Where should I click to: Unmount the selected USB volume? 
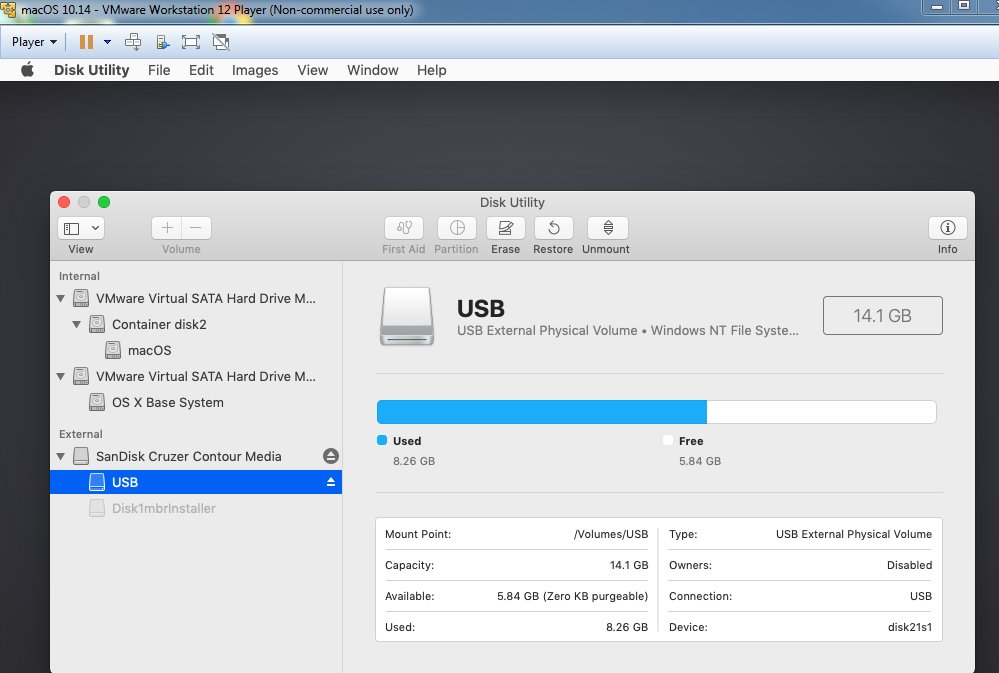coord(607,228)
